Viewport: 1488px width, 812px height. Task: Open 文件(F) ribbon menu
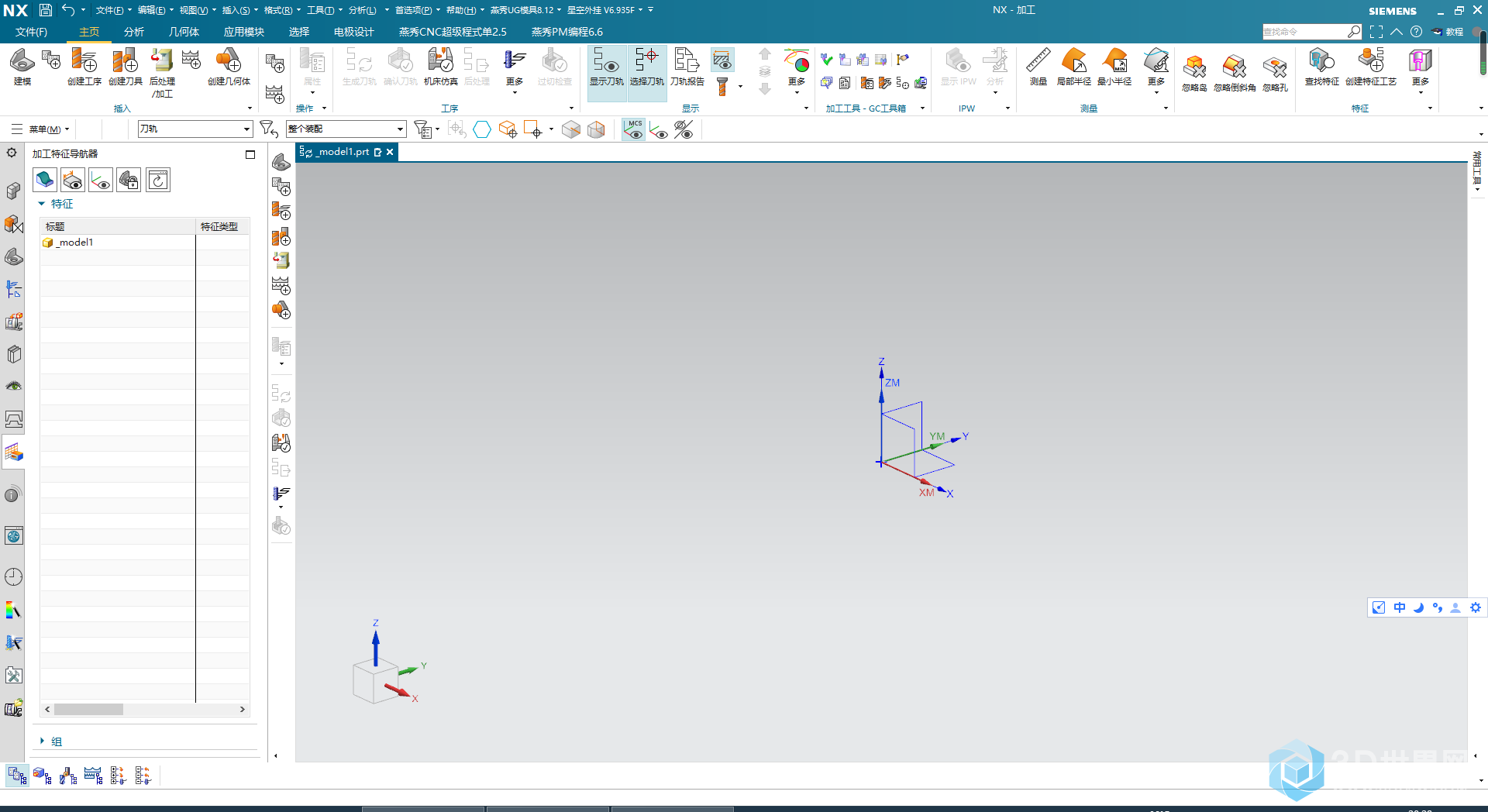(32, 32)
